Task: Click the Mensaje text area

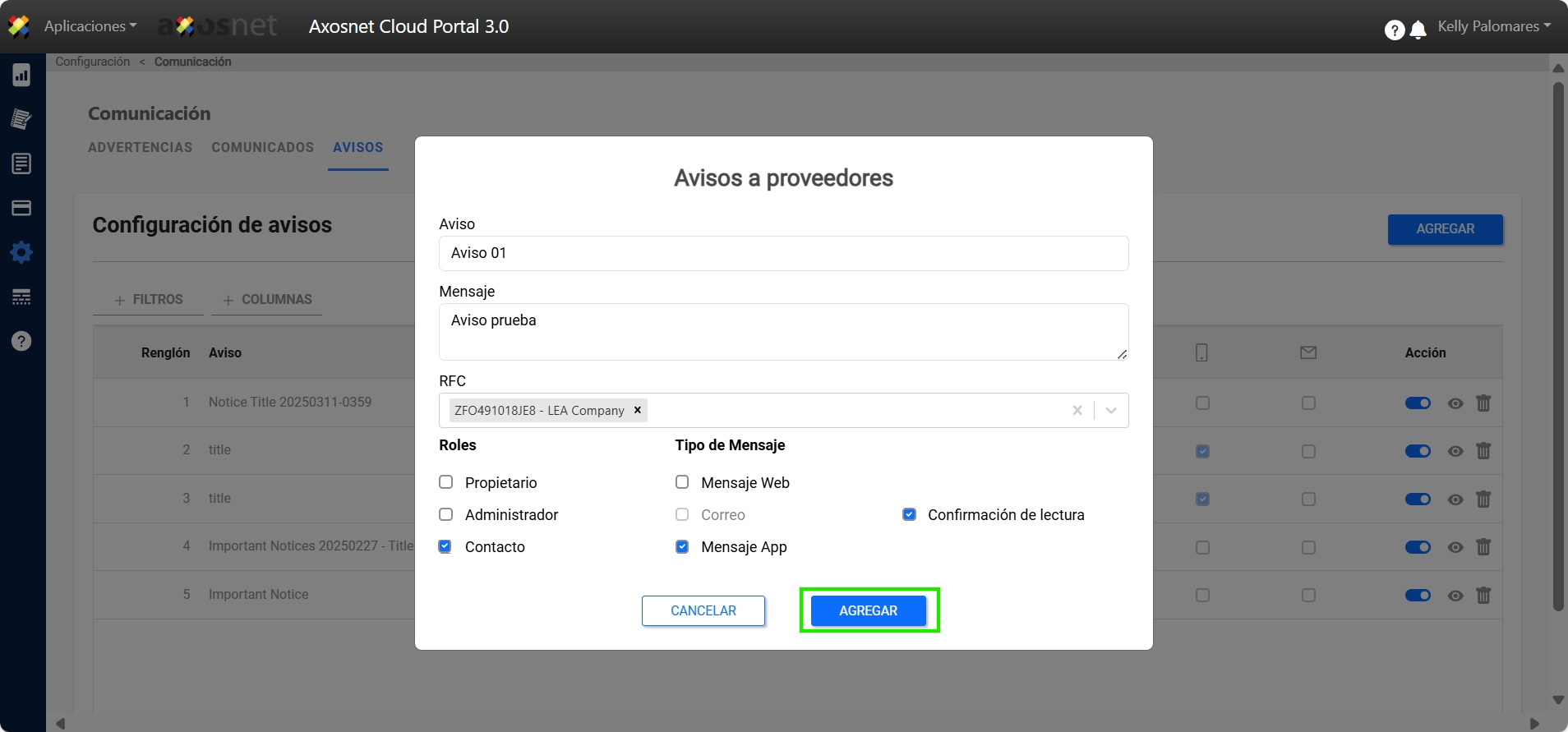Action: coord(782,331)
